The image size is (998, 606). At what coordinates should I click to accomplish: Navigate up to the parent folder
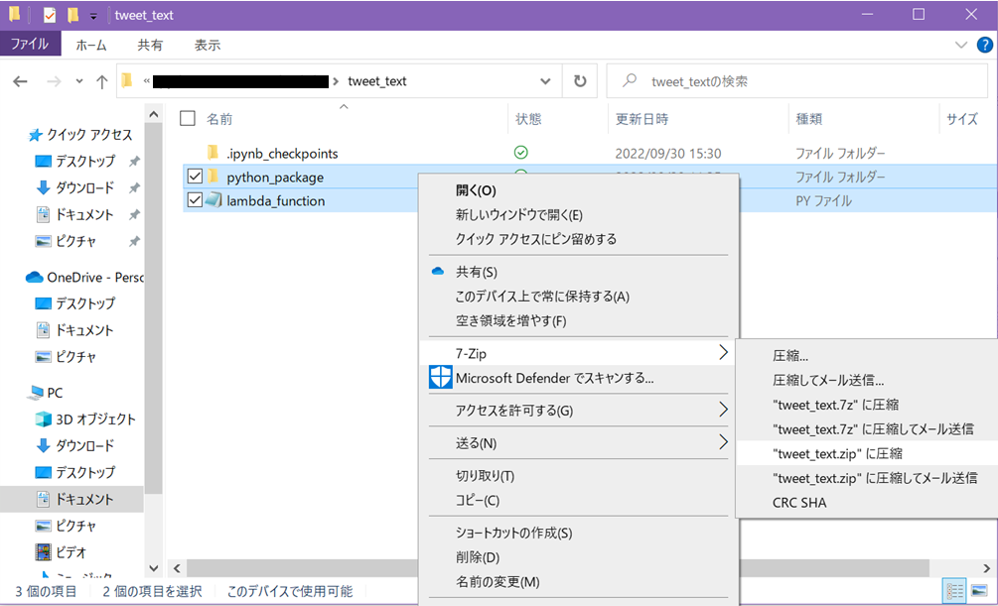[103, 81]
